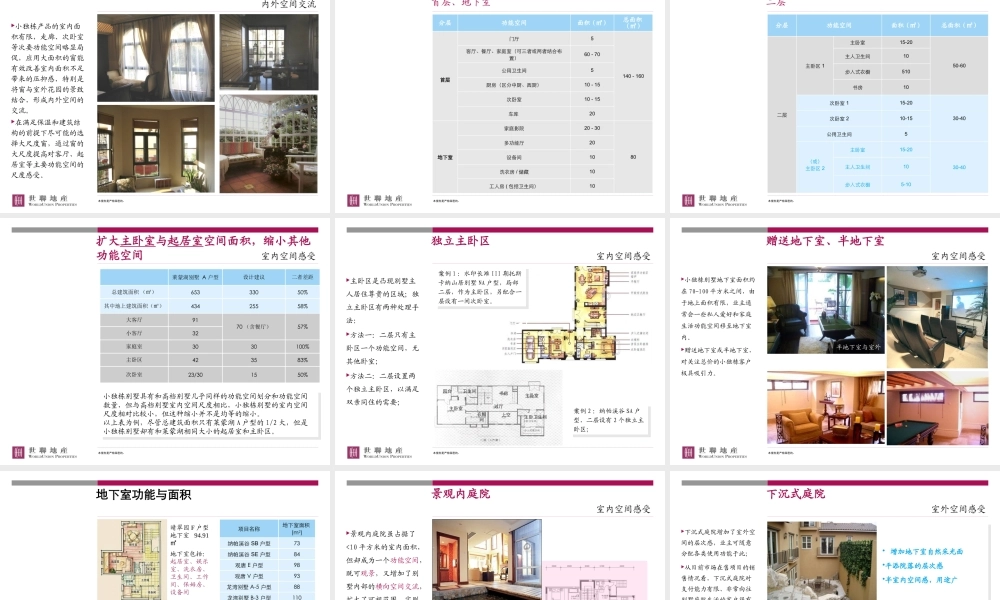Viewport: 1000px width, 600px height.
Task: Click the 首层 category cell in table
Action: pyautogui.click(x=445, y=80)
